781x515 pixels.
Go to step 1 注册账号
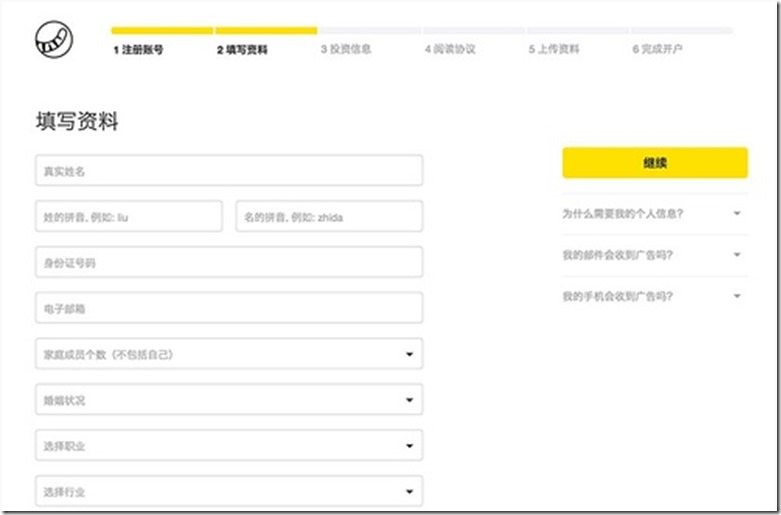[x=138, y=49]
